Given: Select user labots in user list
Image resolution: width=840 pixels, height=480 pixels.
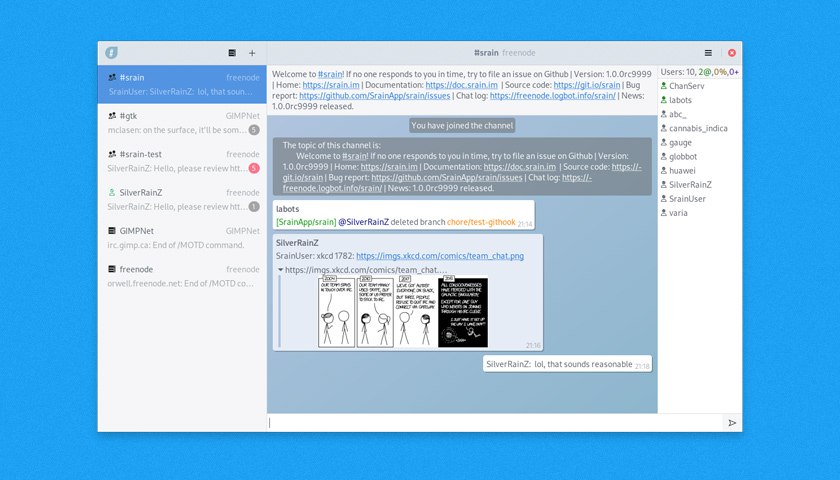Looking at the screenshot, I should coord(700,100).
